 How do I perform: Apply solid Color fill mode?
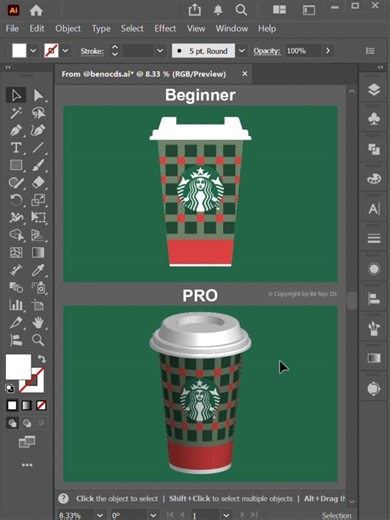pyautogui.click(x=12, y=405)
